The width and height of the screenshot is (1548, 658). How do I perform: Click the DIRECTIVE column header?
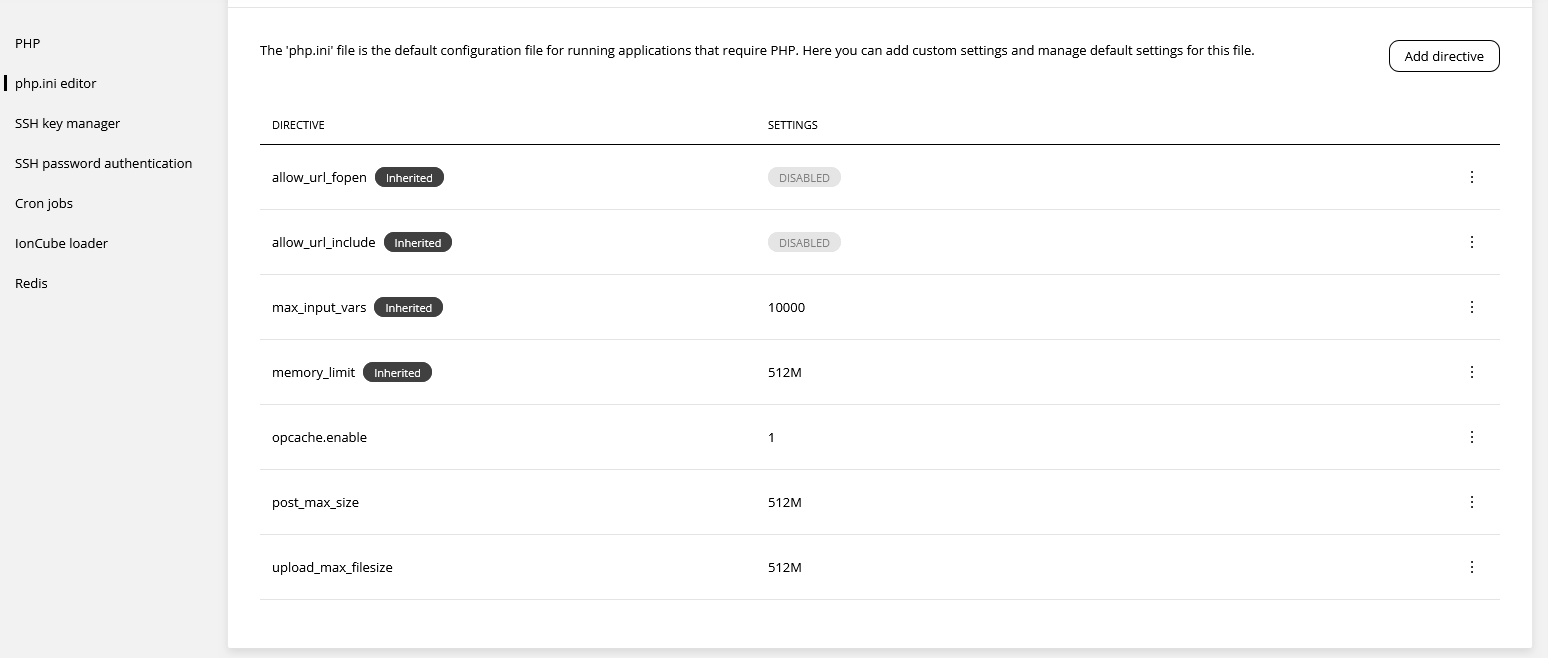click(x=298, y=125)
